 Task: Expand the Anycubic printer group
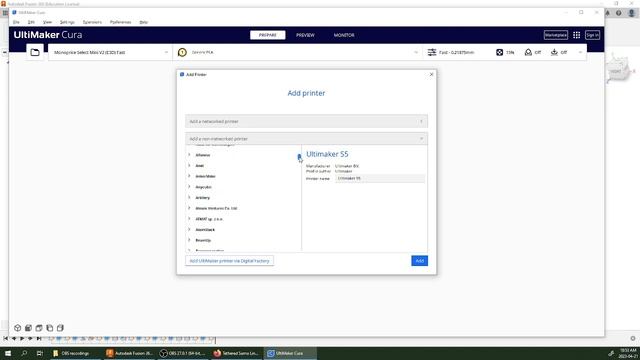tap(189, 187)
